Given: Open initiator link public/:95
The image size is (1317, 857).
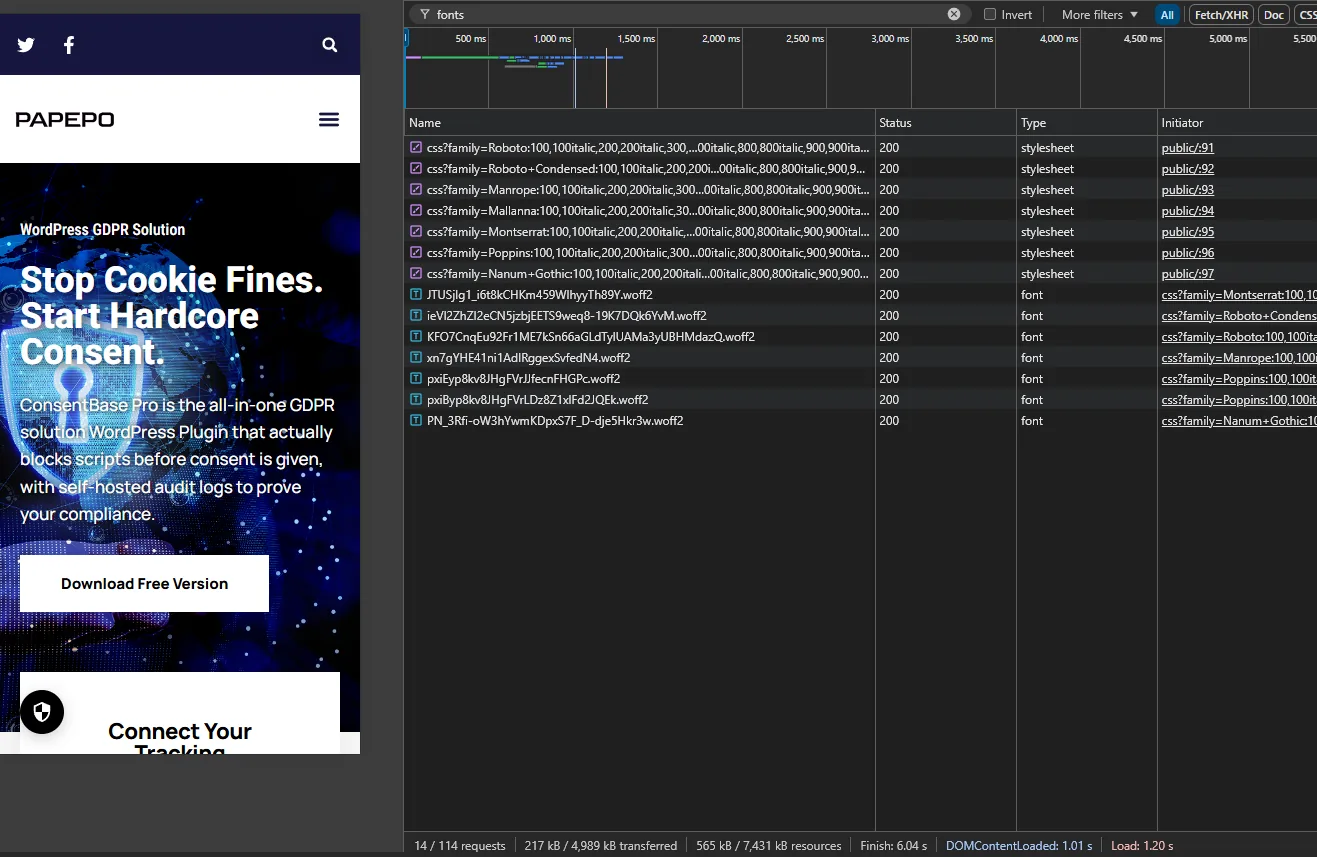Looking at the screenshot, I should pos(1188,232).
